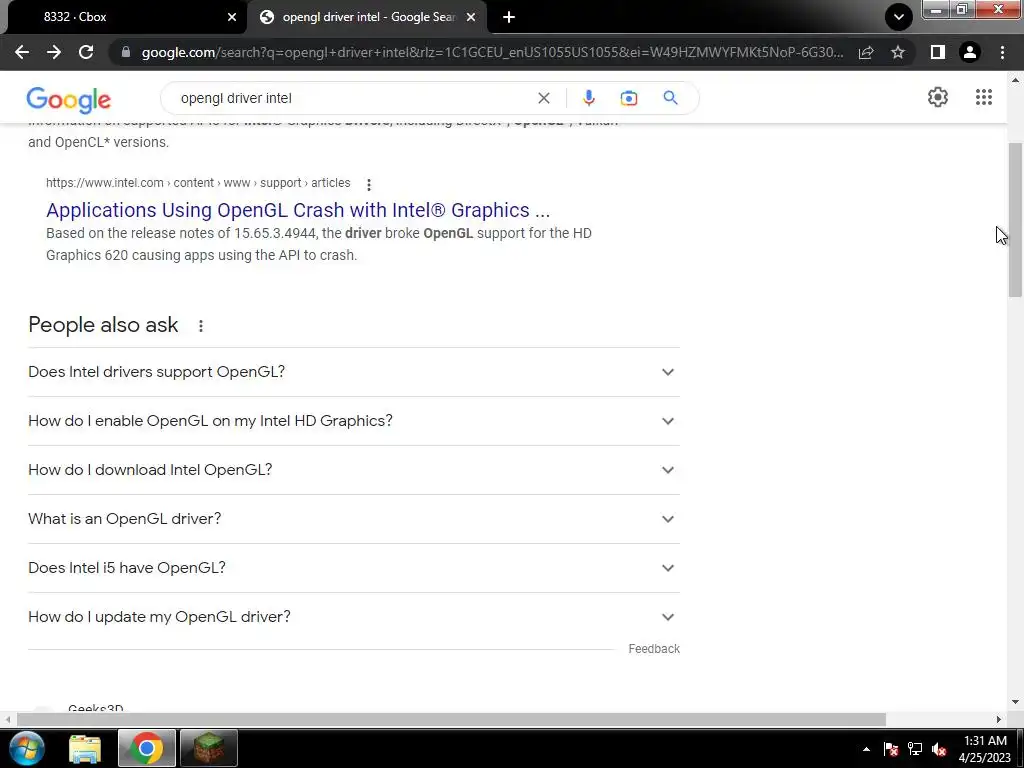Go to the Google homepage logo
Screen dimensions: 1024x768
coord(69,99)
